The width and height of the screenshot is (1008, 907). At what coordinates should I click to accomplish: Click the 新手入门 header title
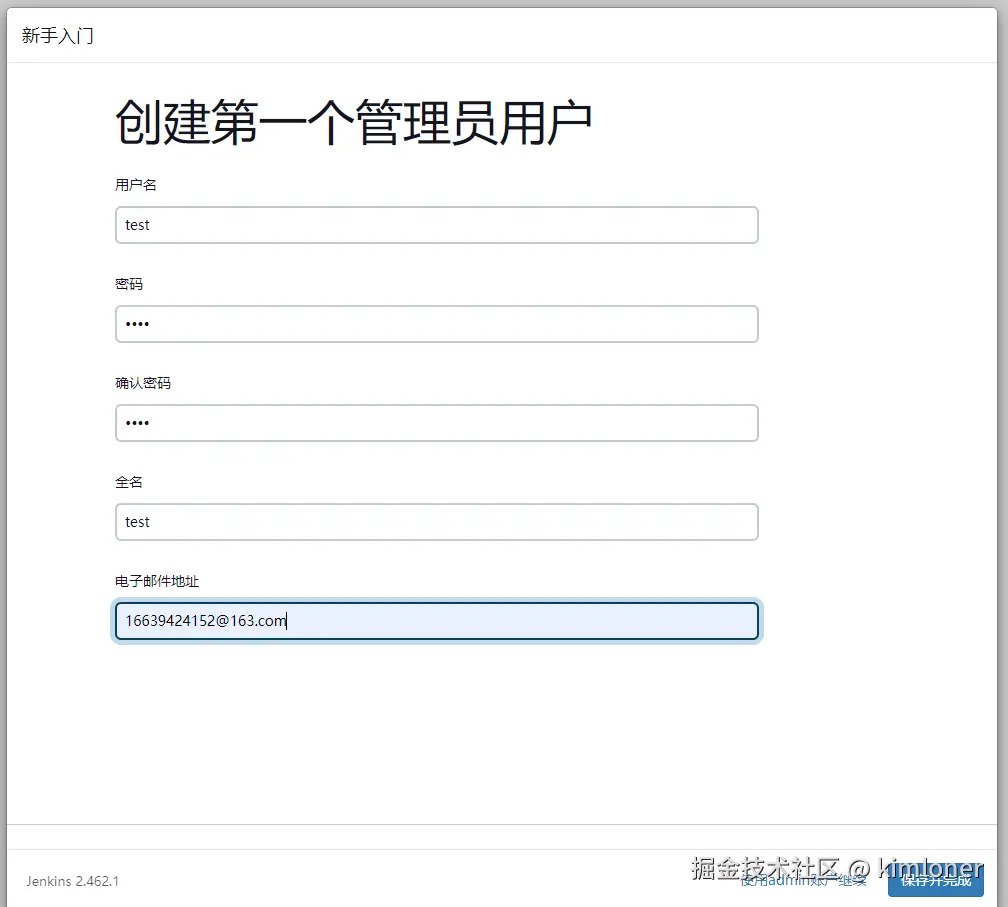(58, 35)
